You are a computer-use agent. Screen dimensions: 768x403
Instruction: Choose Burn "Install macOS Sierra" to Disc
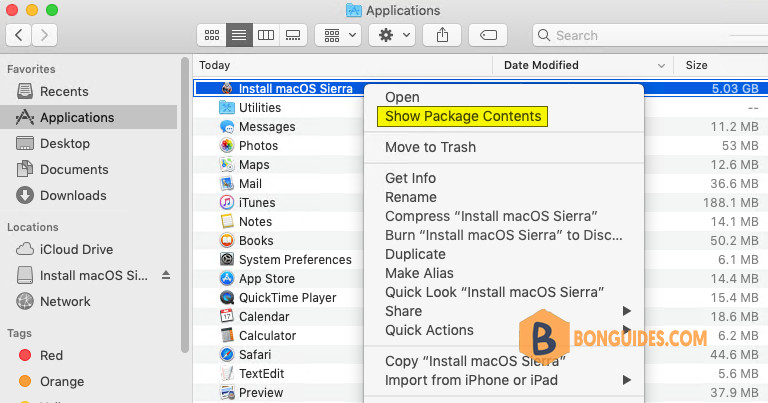504,236
